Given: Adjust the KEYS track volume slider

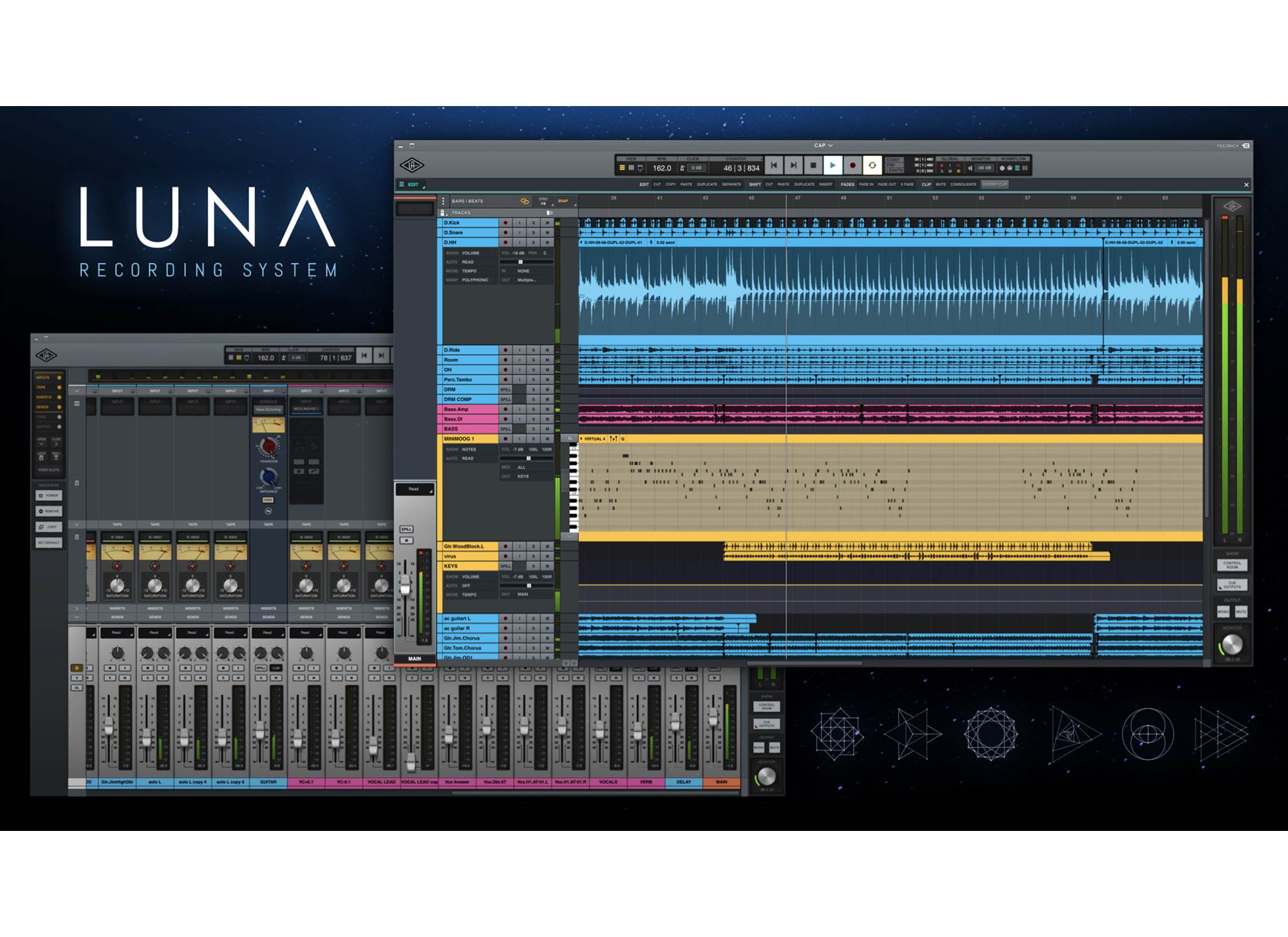Looking at the screenshot, I should tap(526, 586).
